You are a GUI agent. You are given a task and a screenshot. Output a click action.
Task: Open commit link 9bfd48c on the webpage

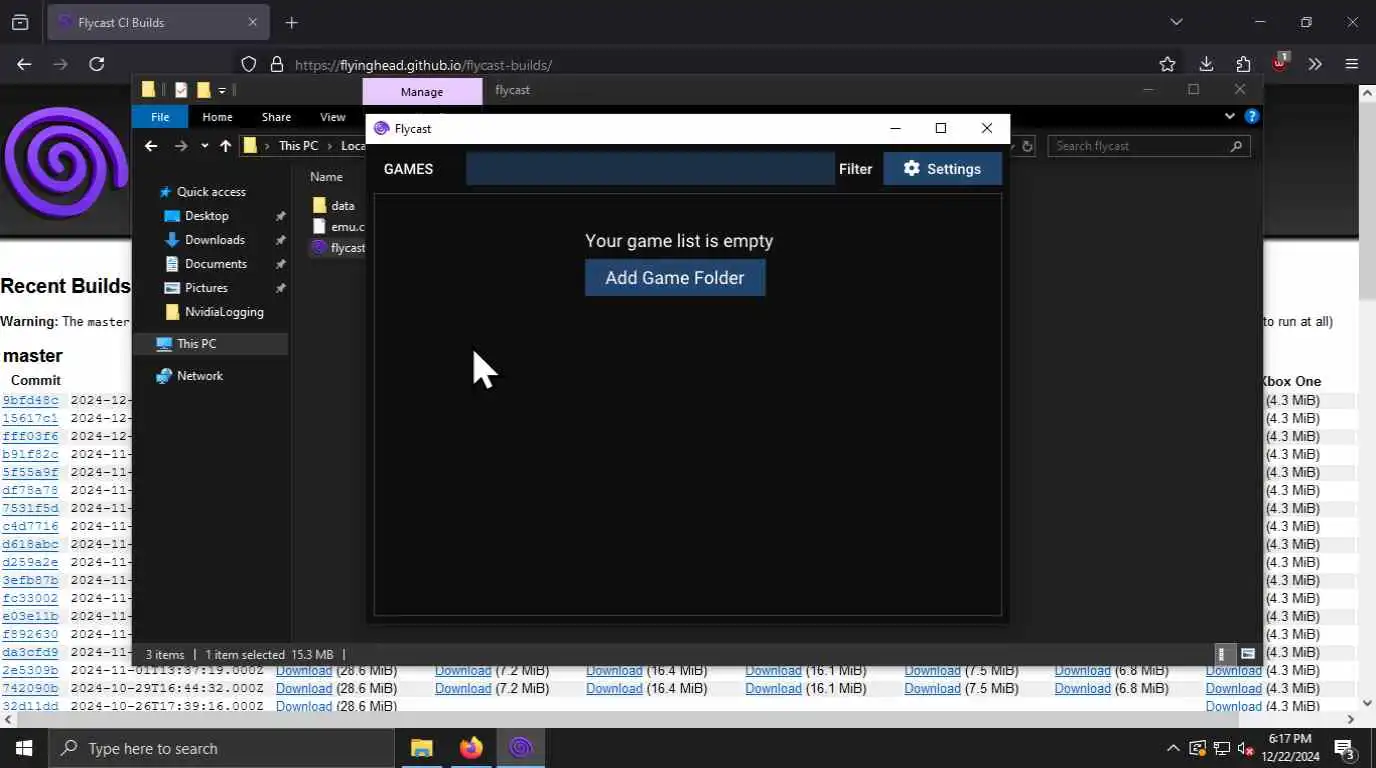point(30,400)
